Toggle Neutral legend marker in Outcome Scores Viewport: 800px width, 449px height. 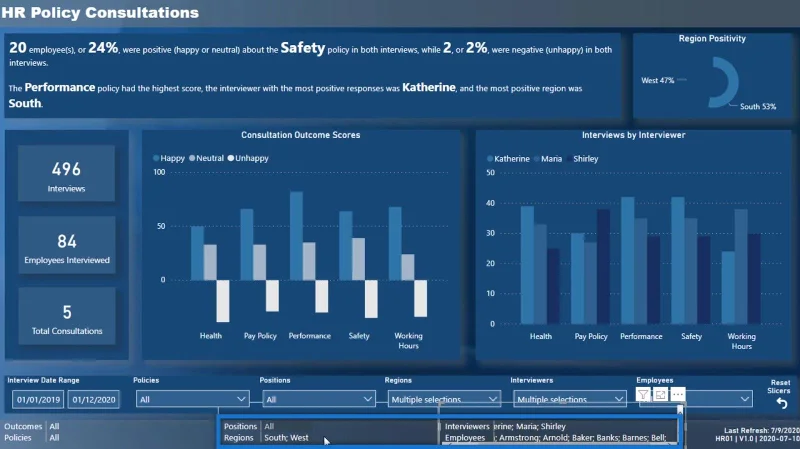[x=192, y=158]
